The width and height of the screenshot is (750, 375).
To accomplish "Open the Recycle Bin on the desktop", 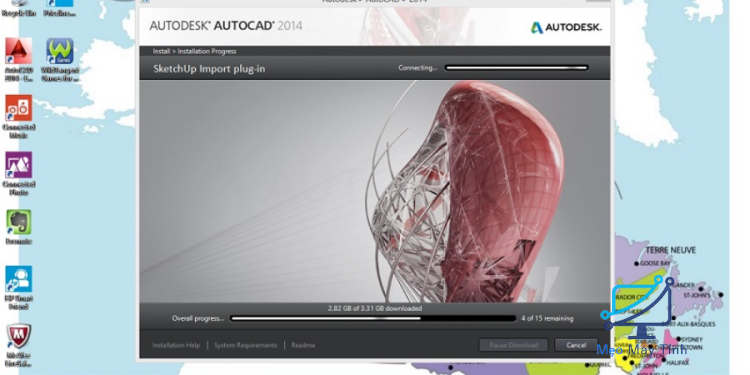I will [x=19, y=9].
